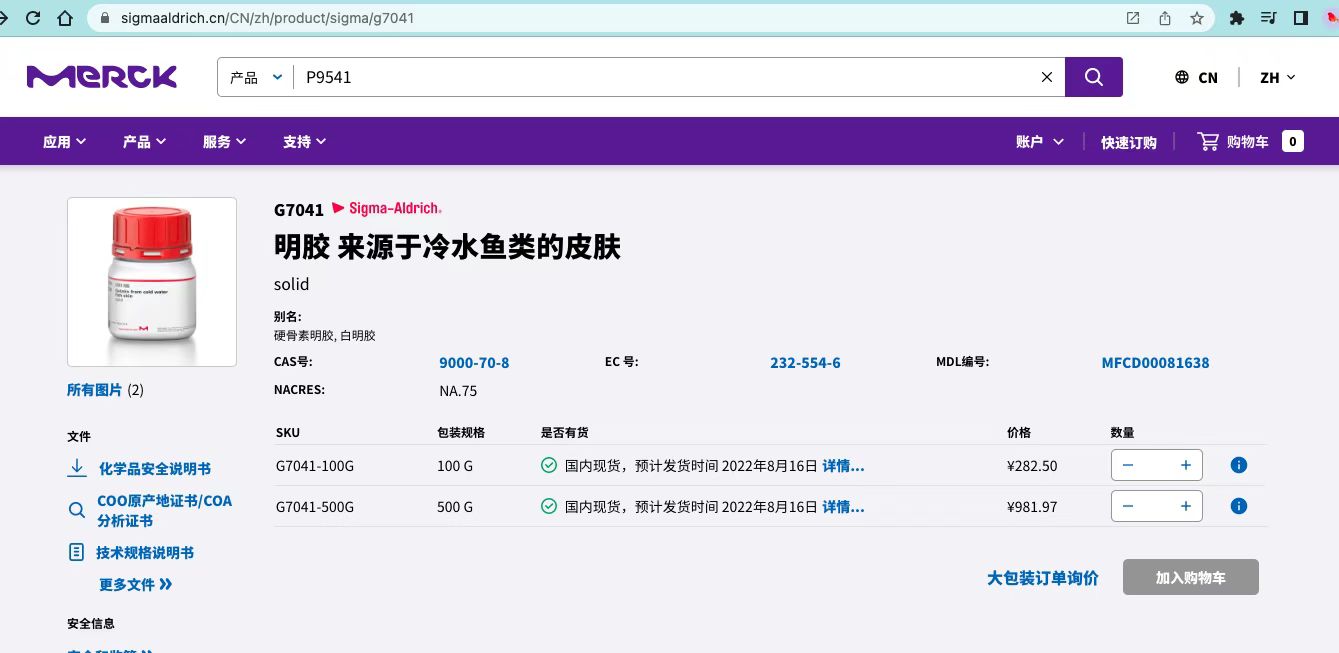Click the globe CN region selector
Viewport: 1339px width, 653px height.
coord(1196,77)
